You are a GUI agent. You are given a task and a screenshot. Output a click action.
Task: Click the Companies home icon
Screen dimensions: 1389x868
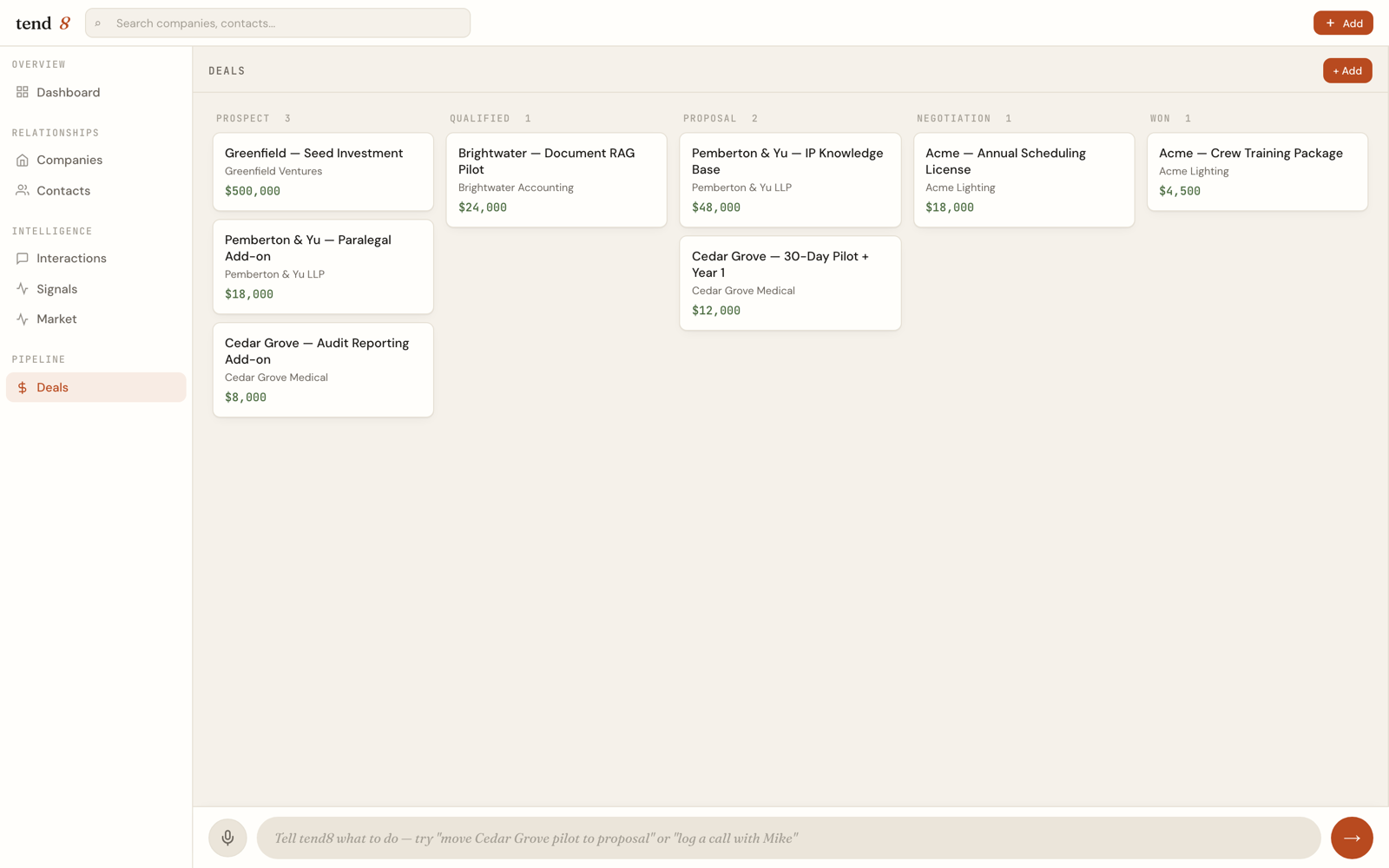23,160
